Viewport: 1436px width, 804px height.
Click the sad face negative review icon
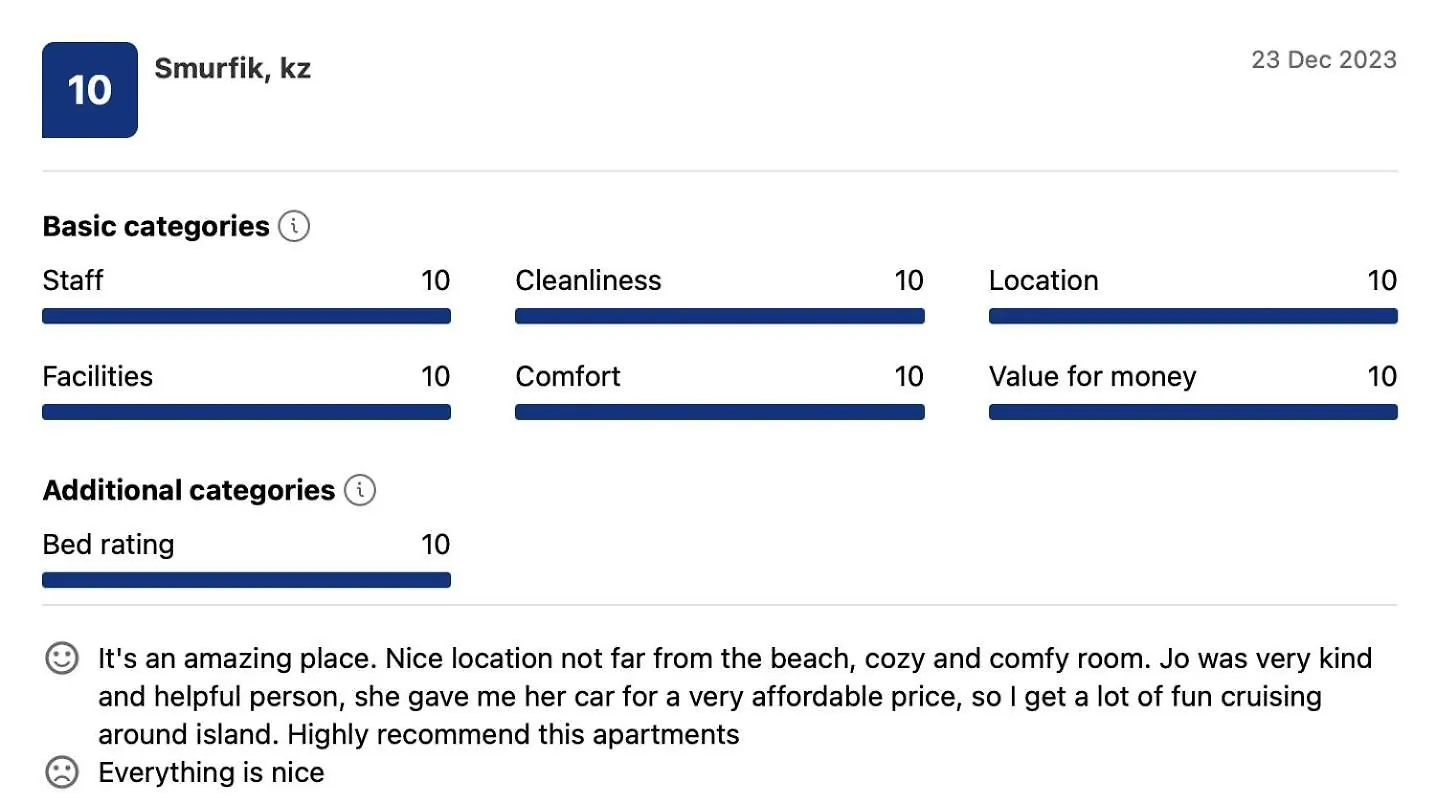click(62, 773)
